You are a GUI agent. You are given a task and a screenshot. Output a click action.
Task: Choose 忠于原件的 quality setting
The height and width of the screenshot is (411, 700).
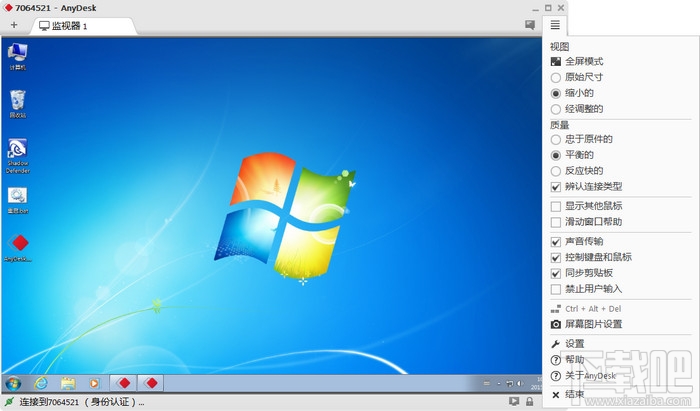coord(581,139)
